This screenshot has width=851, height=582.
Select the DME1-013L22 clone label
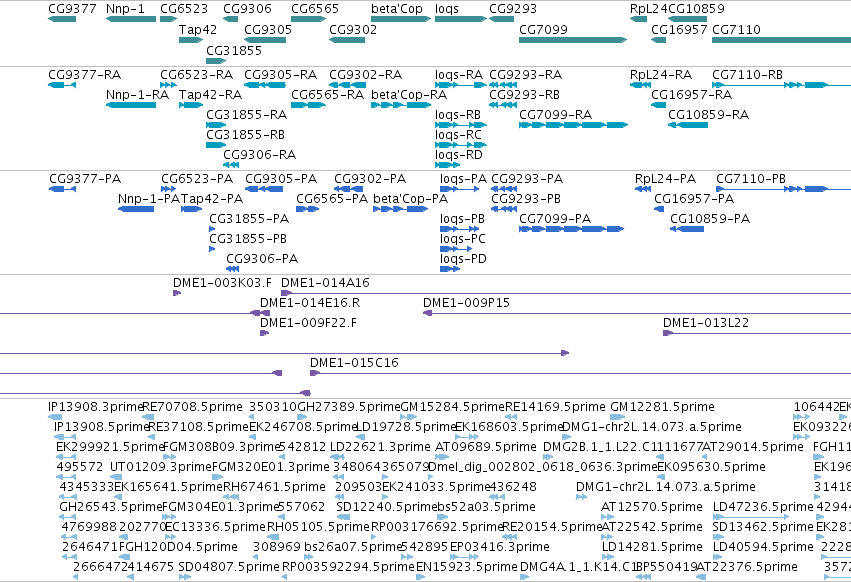tap(706, 323)
